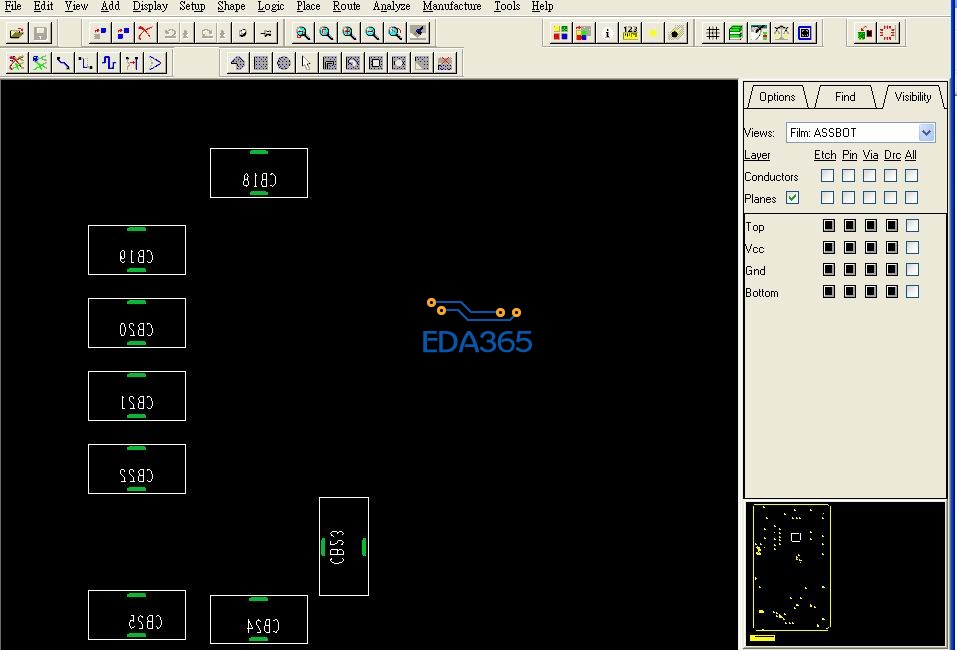
Task: Expand the Redo history dropdown arrow
Action: coord(222,33)
